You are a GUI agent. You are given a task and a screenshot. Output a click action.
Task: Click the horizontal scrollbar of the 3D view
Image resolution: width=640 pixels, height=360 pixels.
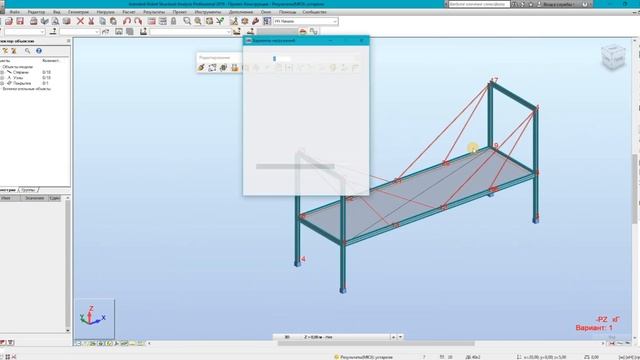click(376, 343)
